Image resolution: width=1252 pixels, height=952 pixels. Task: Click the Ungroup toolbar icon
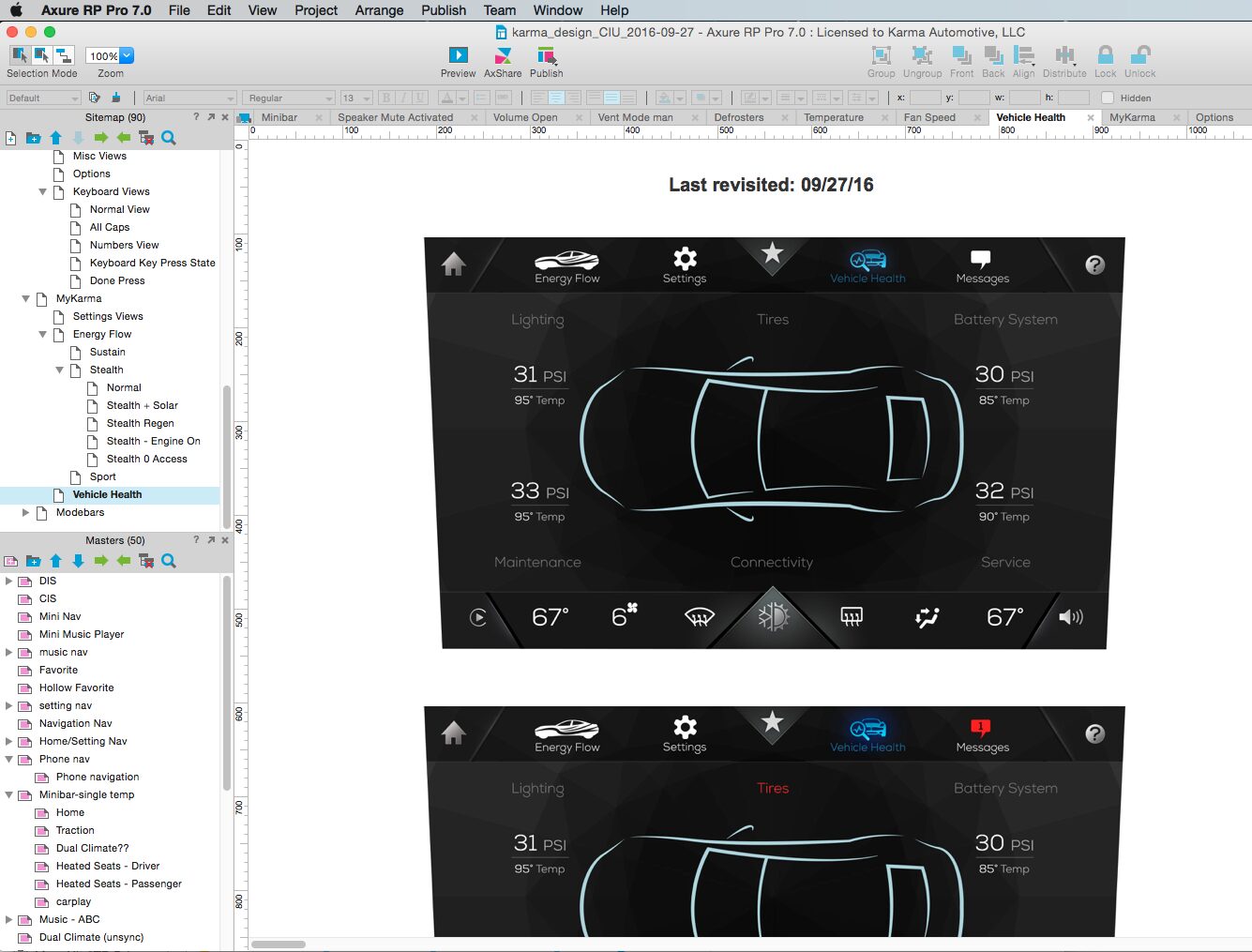click(x=922, y=55)
